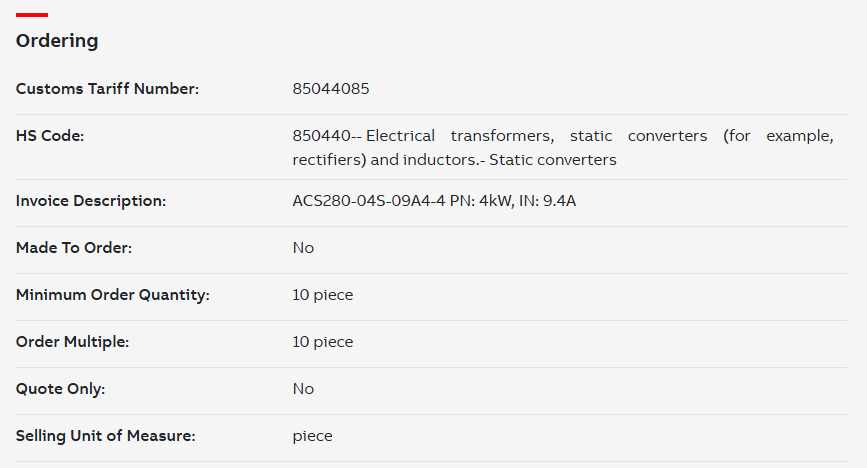Screen dimensions: 867x468
Task: Select the tariff number 85044085
Action: click(331, 89)
